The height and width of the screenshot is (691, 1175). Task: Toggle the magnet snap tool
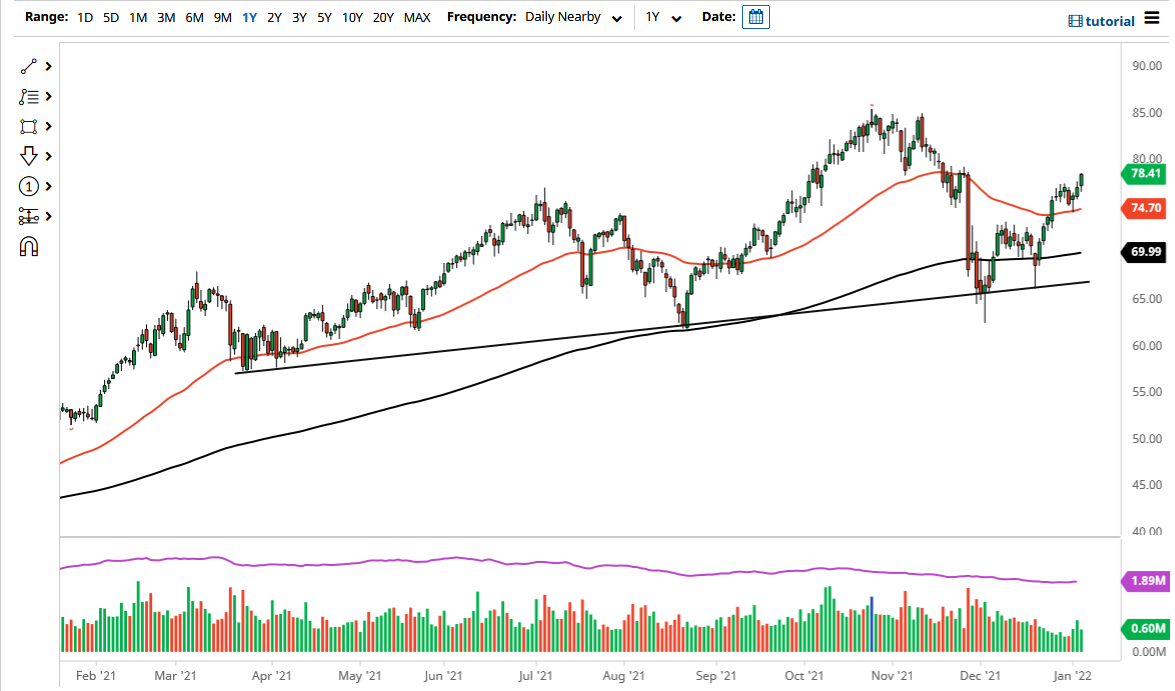tap(28, 245)
